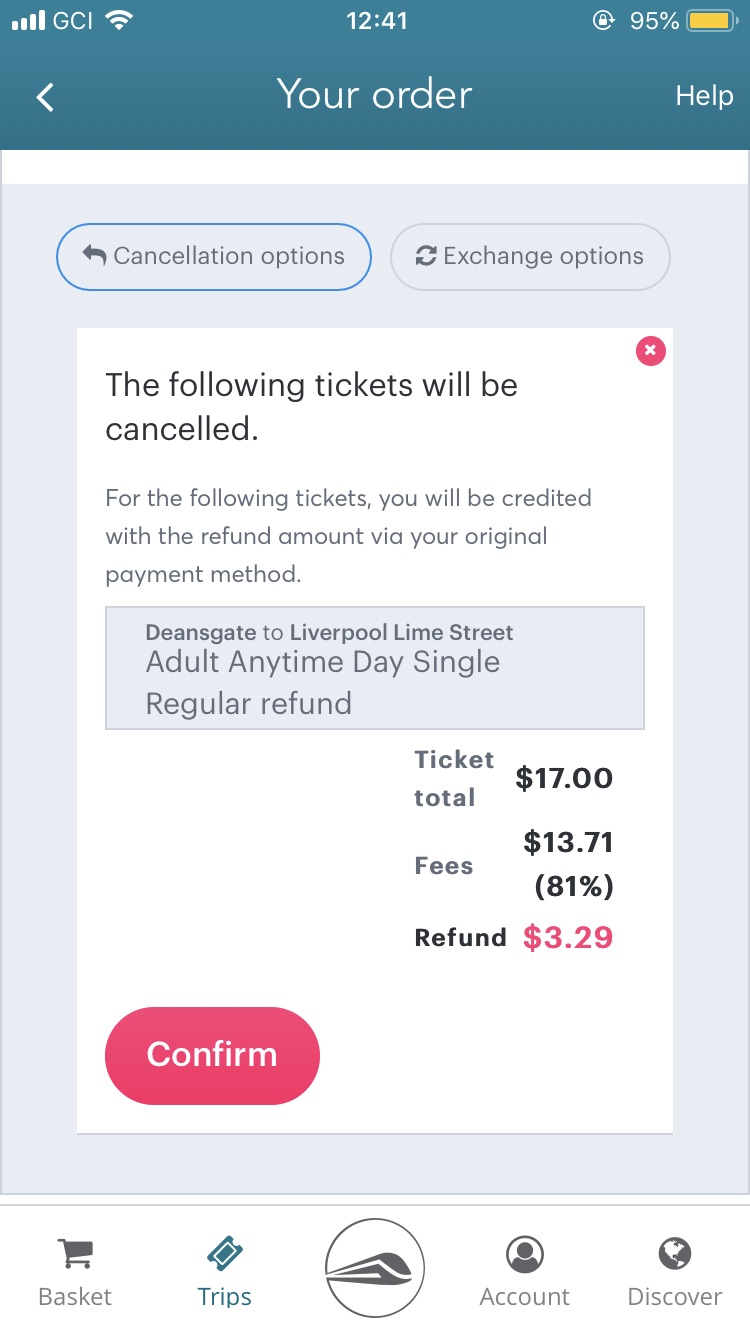Select the Discover globe icon

click(x=674, y=1252)
